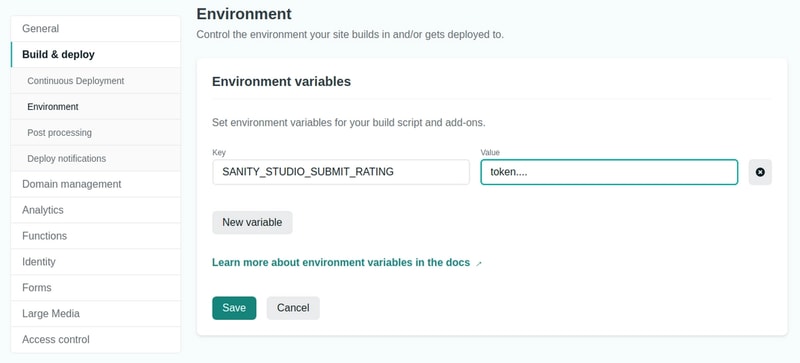
Task: Select Build & deploy in the sidebar
Action: tap(95, 55)
